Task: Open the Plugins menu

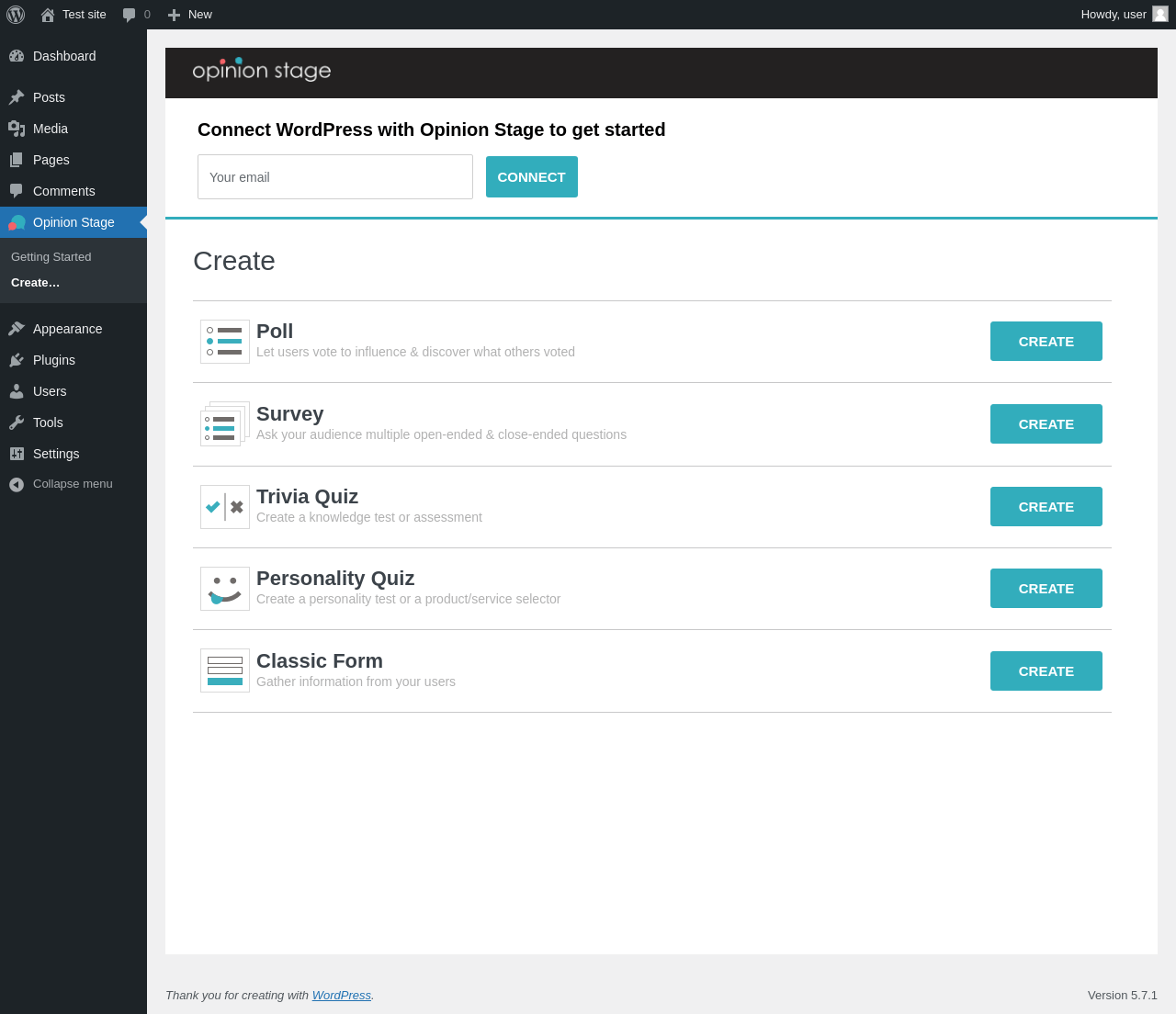Action: click(73, 360)
